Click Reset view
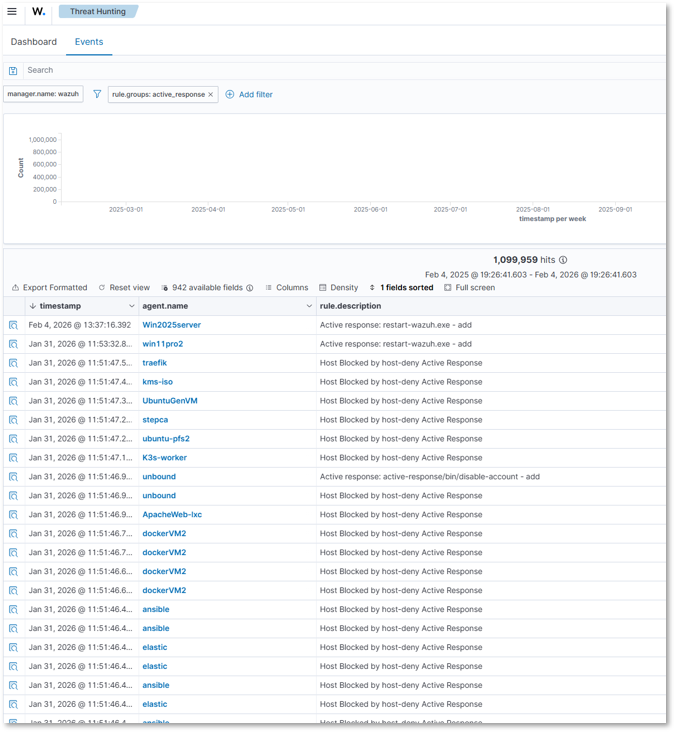This screenshot has width=675, height=732. 124,288
